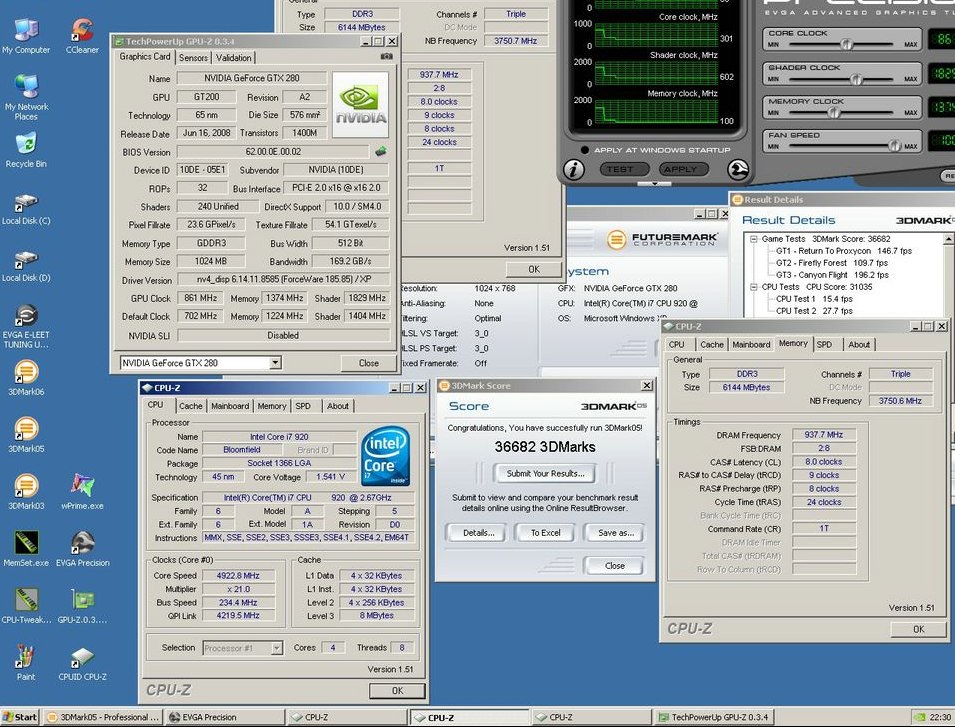
Task: Launch 3DMark03 desktop shortcut
Action: 26,492
